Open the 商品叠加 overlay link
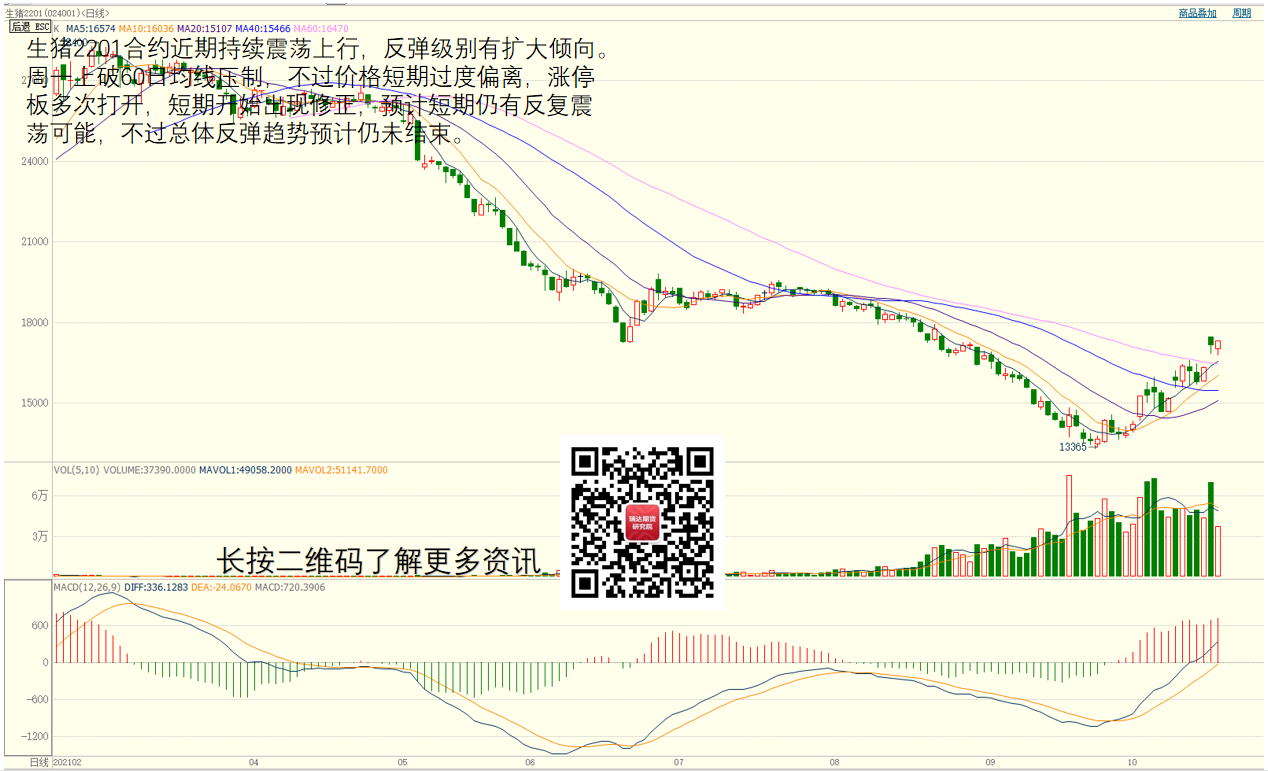 coord(1197,13)
